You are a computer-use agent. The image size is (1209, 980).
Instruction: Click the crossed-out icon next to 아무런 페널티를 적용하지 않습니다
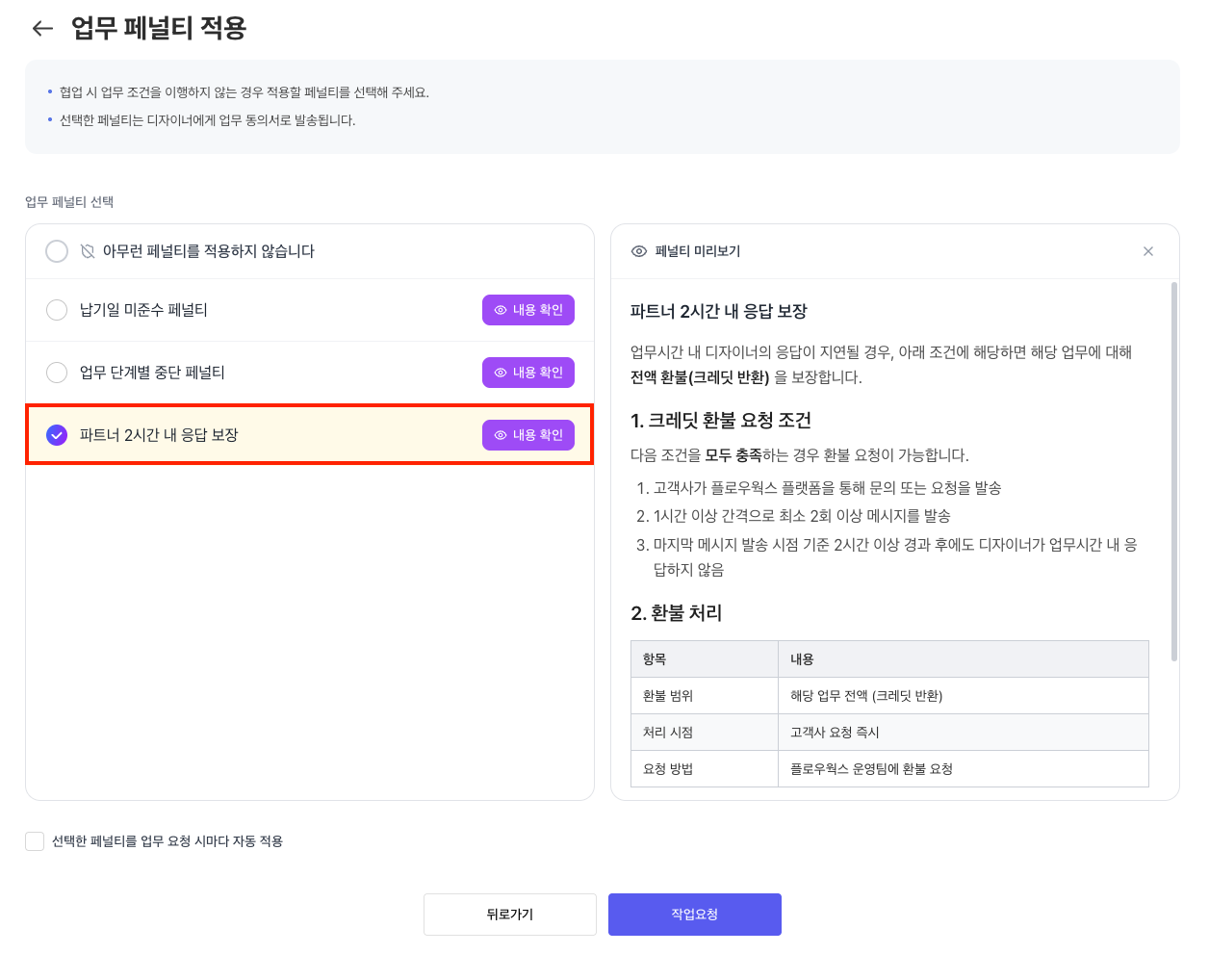pos(86,250)
